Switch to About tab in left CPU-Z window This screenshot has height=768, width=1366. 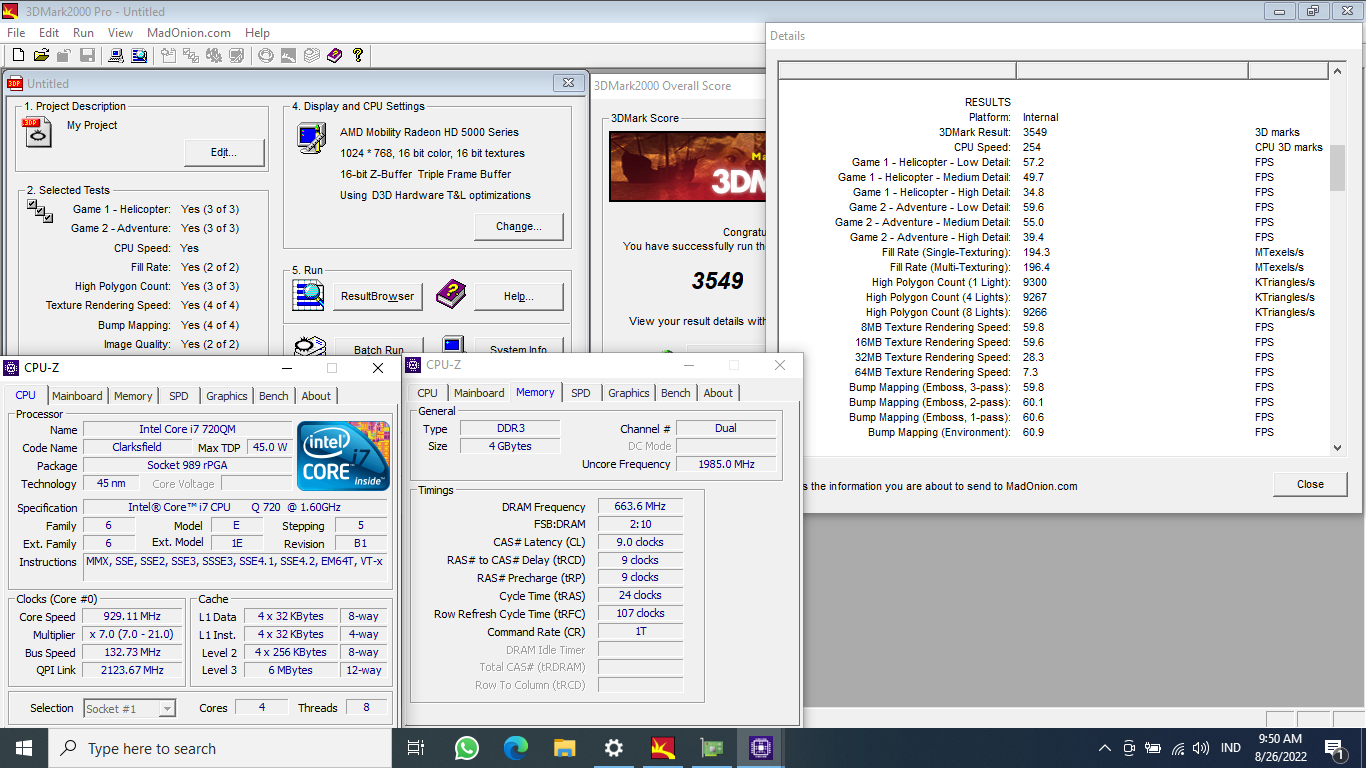pos(316,396)
